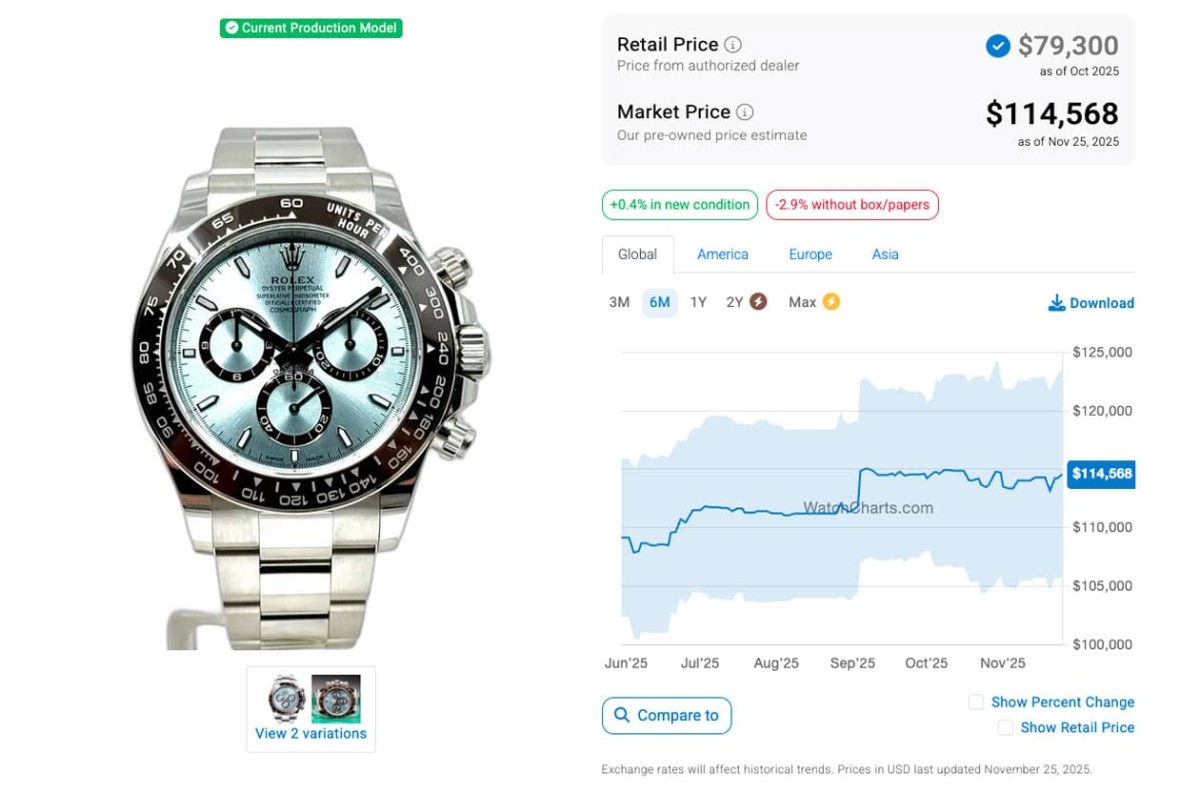This screenshot has width=1200, height=794.
Task: Click the Download arrow icon
Action: coord(1056,303)
